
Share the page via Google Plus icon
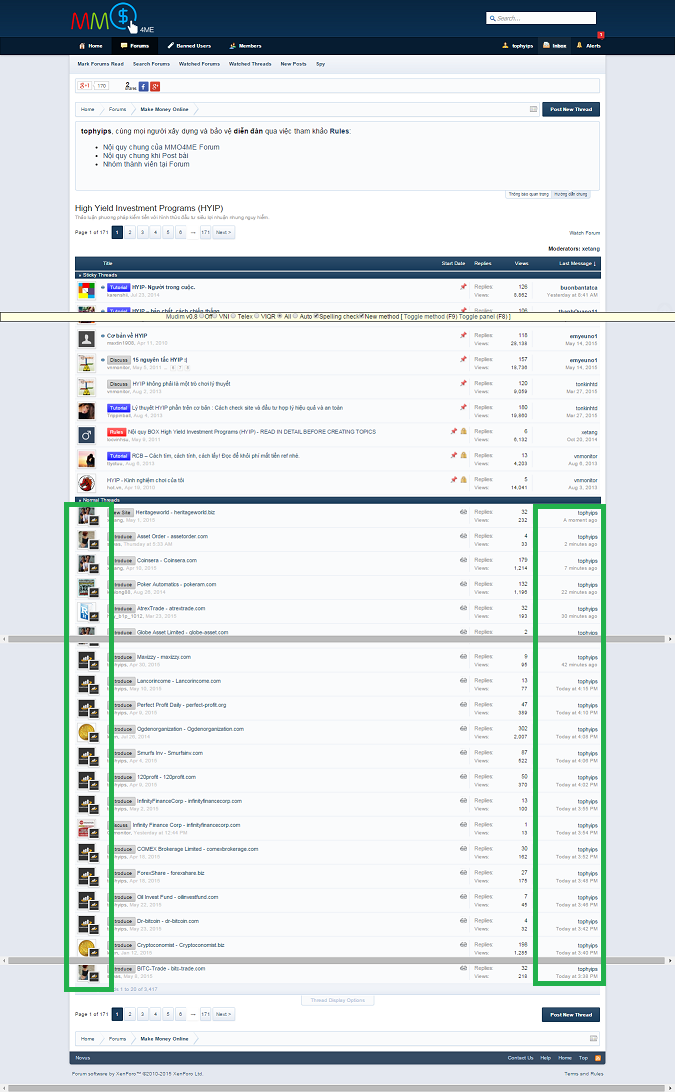[155, 86]
